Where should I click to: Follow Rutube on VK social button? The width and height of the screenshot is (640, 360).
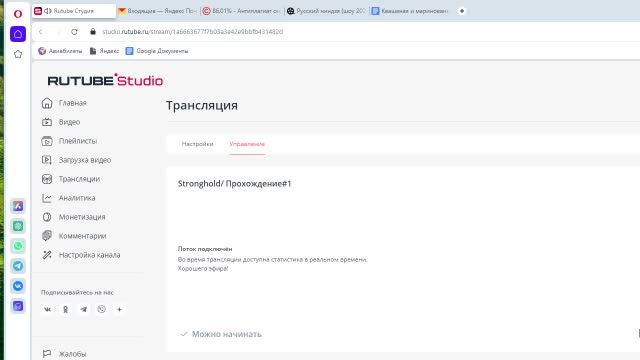(47, 309)
